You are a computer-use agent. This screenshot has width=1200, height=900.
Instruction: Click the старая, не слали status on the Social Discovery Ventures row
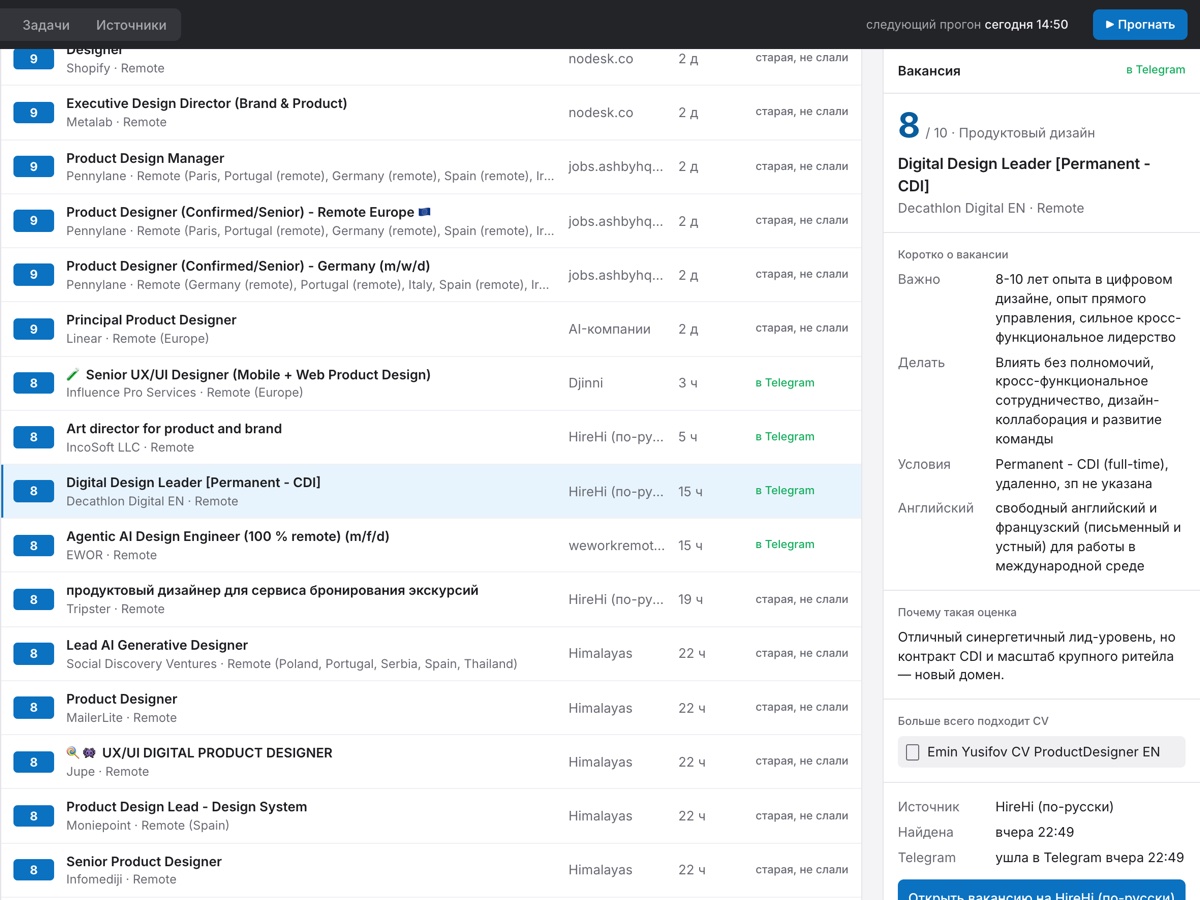(801, 653)
